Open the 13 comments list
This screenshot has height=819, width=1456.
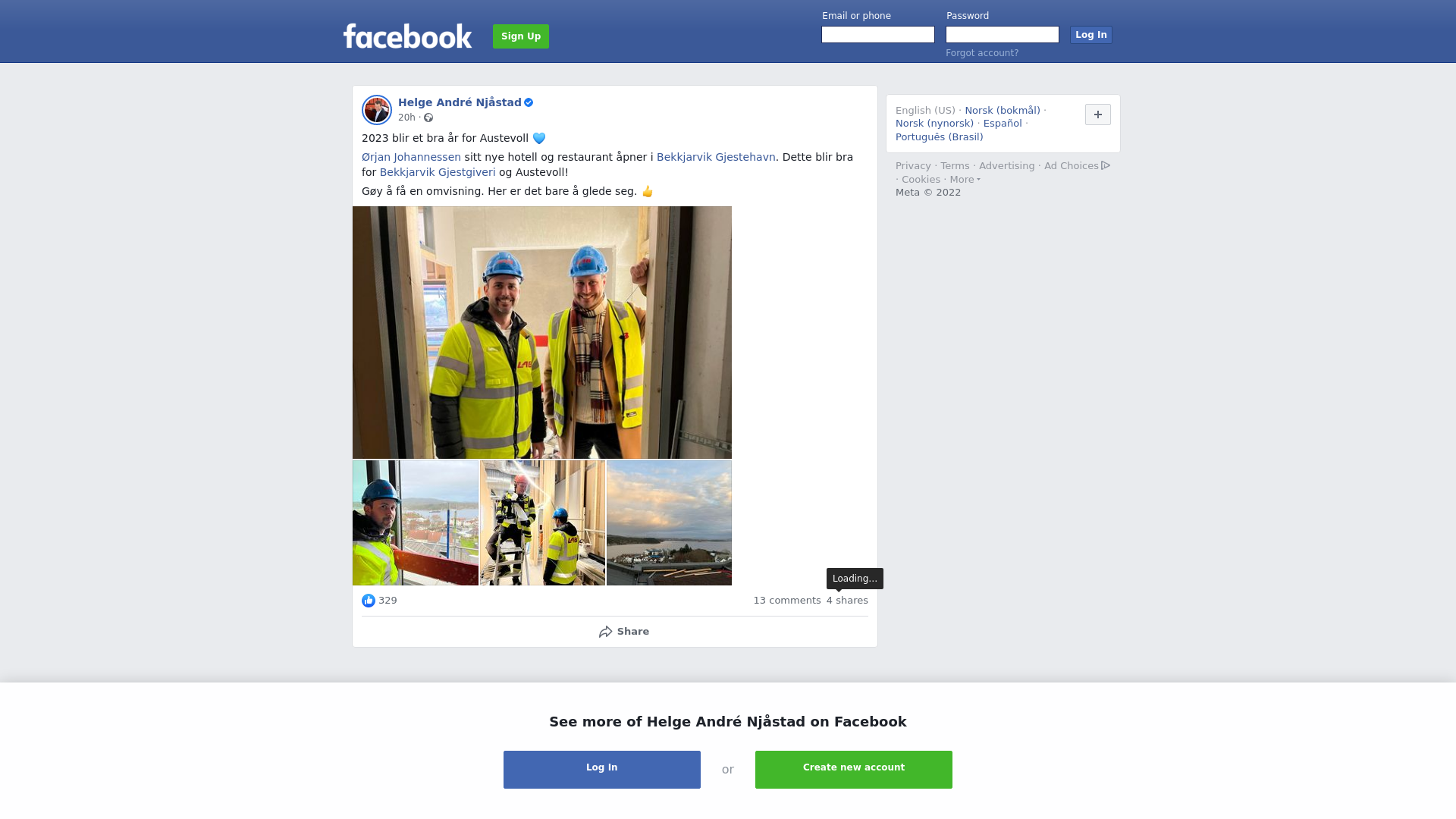pos(787,601)
